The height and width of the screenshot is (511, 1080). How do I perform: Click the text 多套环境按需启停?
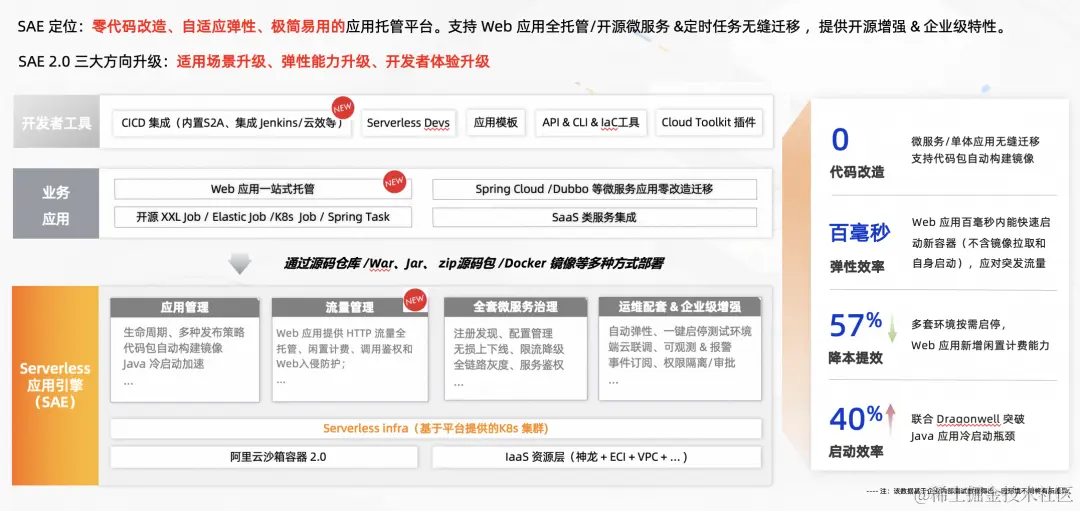coord(959,324)
